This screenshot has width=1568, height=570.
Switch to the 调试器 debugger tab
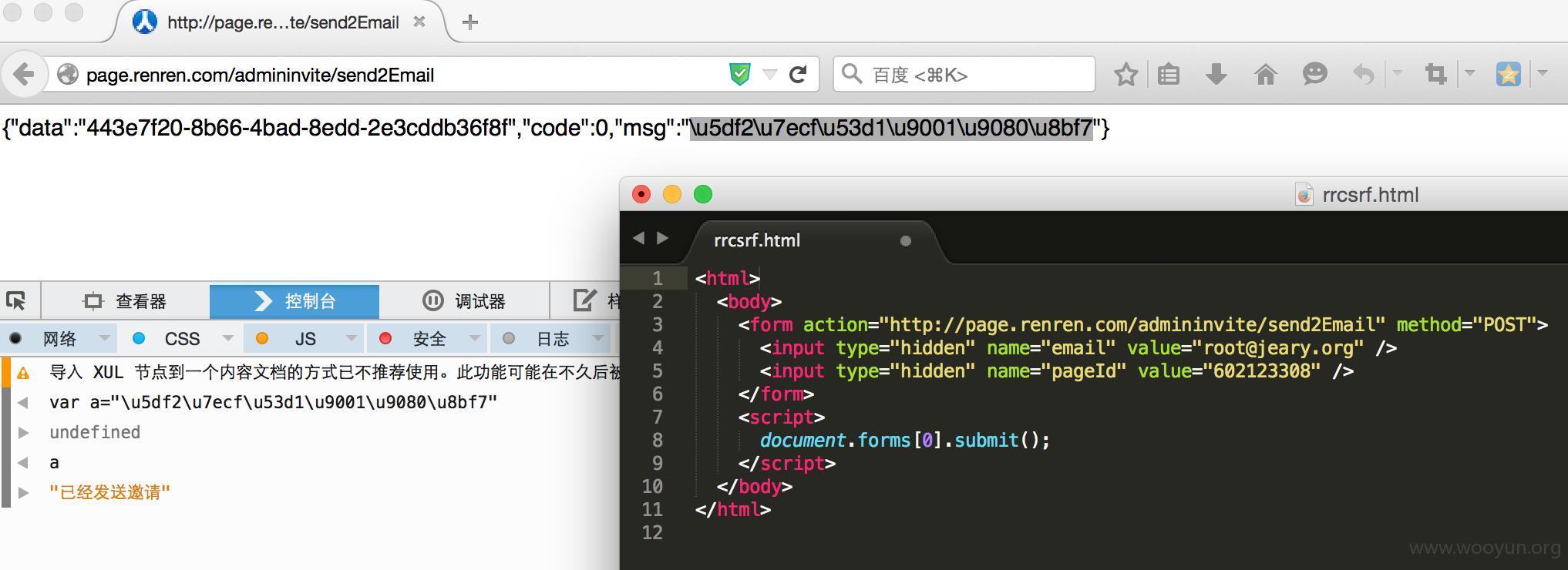pyautogui.click(x=464, y=300)
